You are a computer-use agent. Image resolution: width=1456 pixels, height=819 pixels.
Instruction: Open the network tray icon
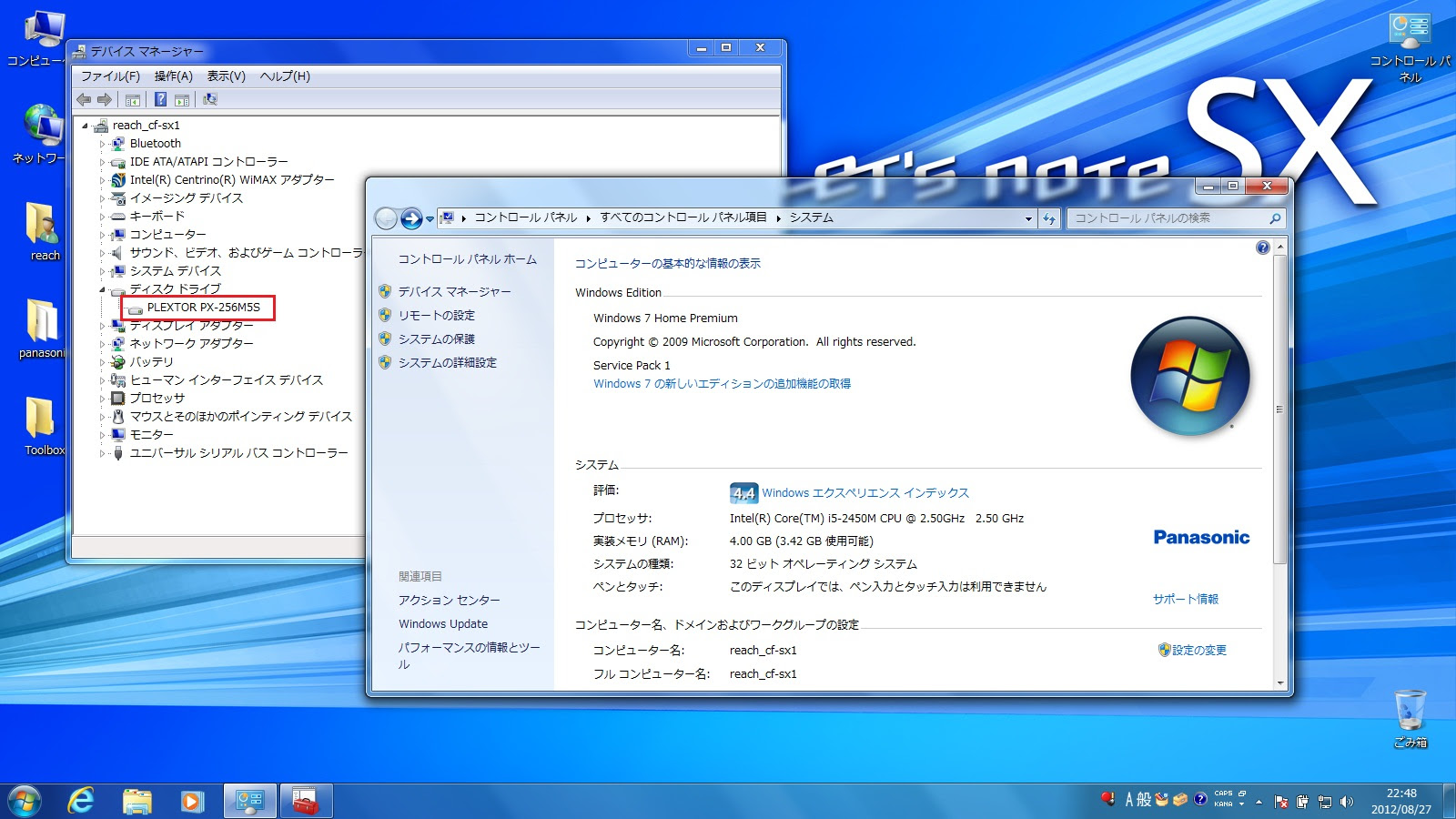(x=1325, y=802)
